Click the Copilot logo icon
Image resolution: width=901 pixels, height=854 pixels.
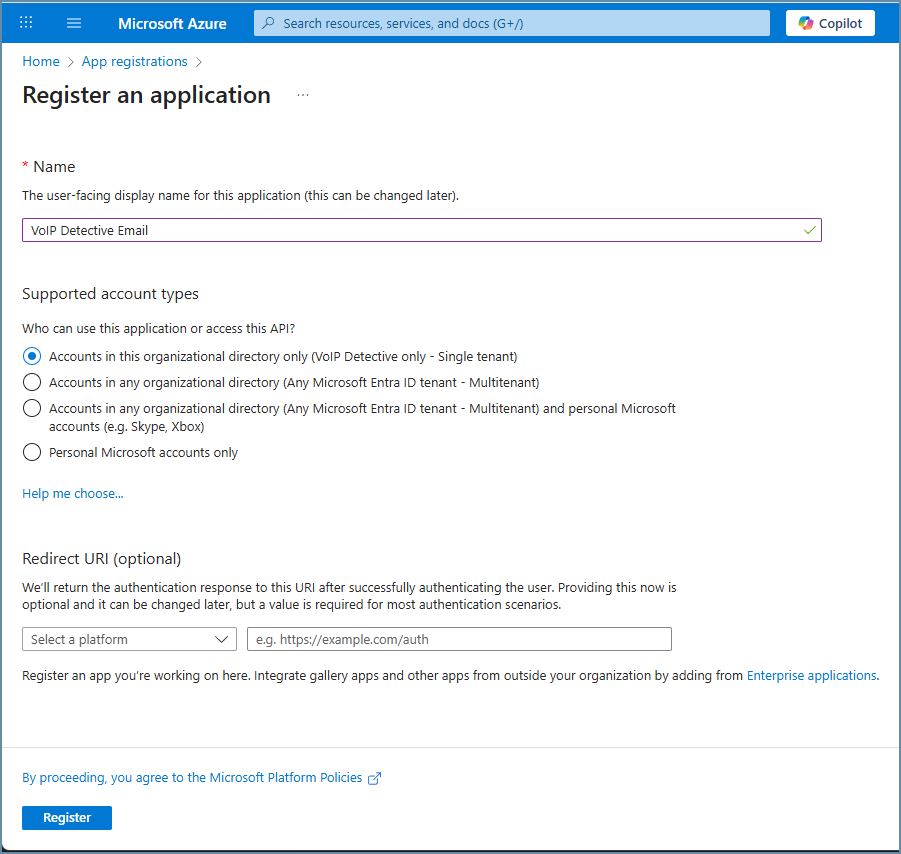806,23
